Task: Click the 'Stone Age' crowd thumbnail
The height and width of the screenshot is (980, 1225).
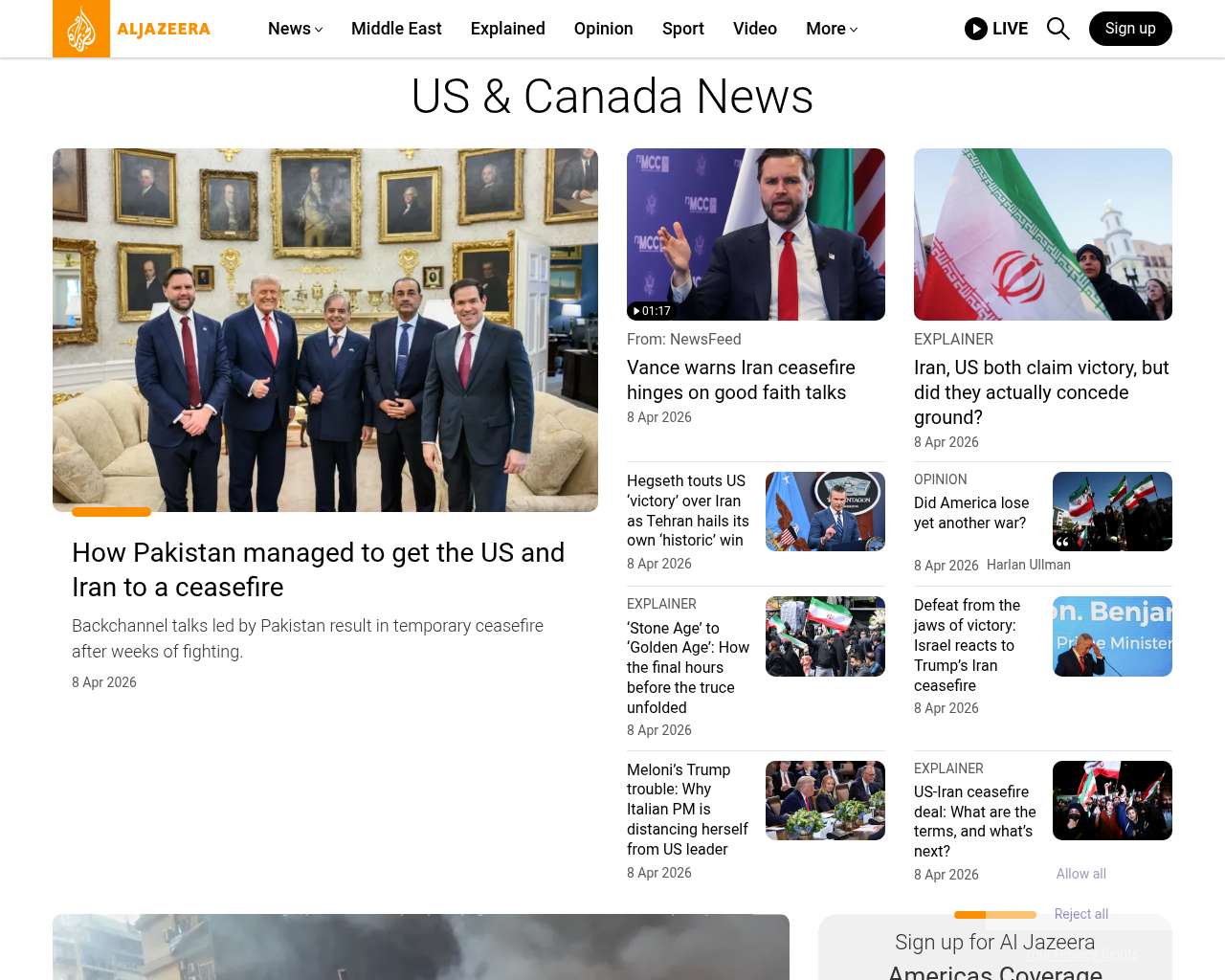Action: (x=825, y=636)
